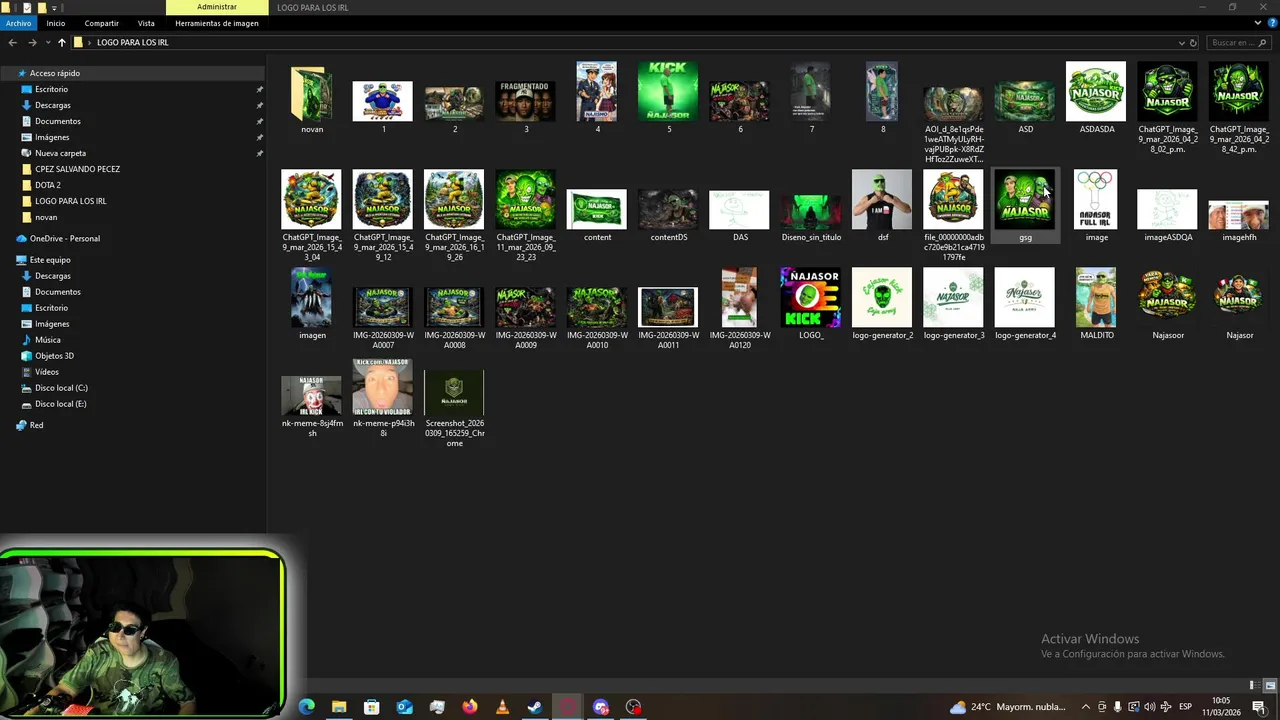The image size is (1280, 720).
Task: Open Steam from the taskbar
Action: (x=535, y=707)
